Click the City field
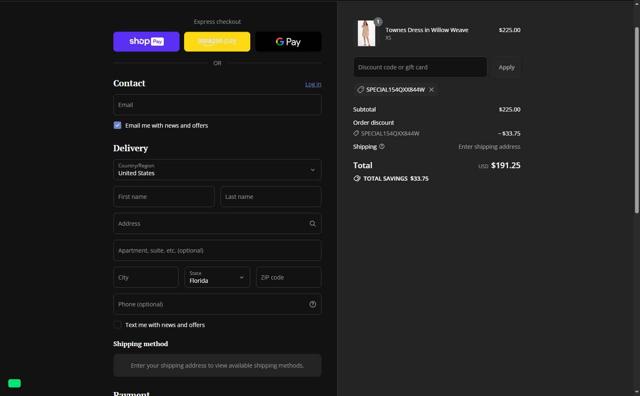This screenshot has height=396, width=640. (146, 278)
